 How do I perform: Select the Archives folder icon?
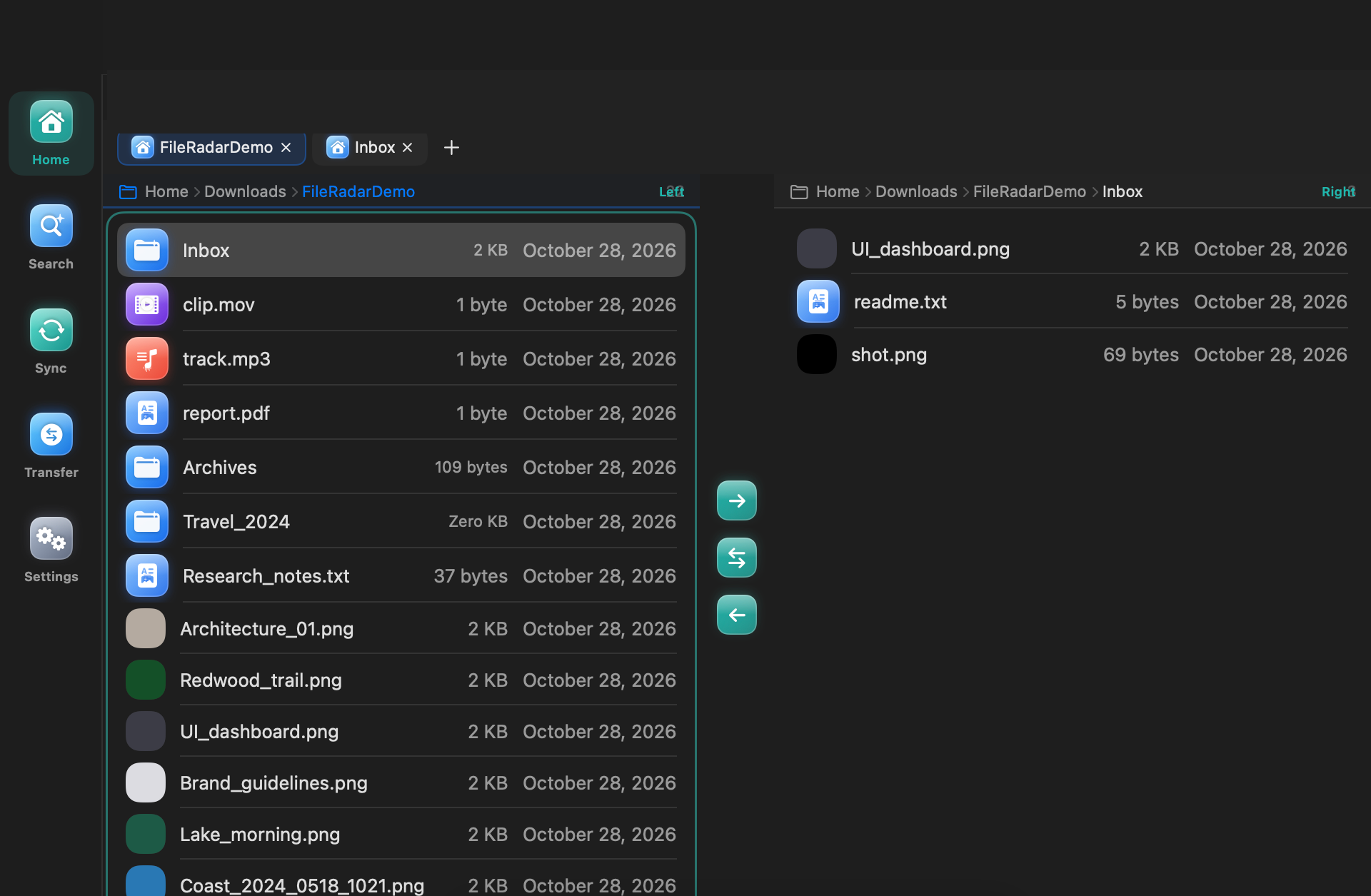pyautogui.click(x=147, y=467)
